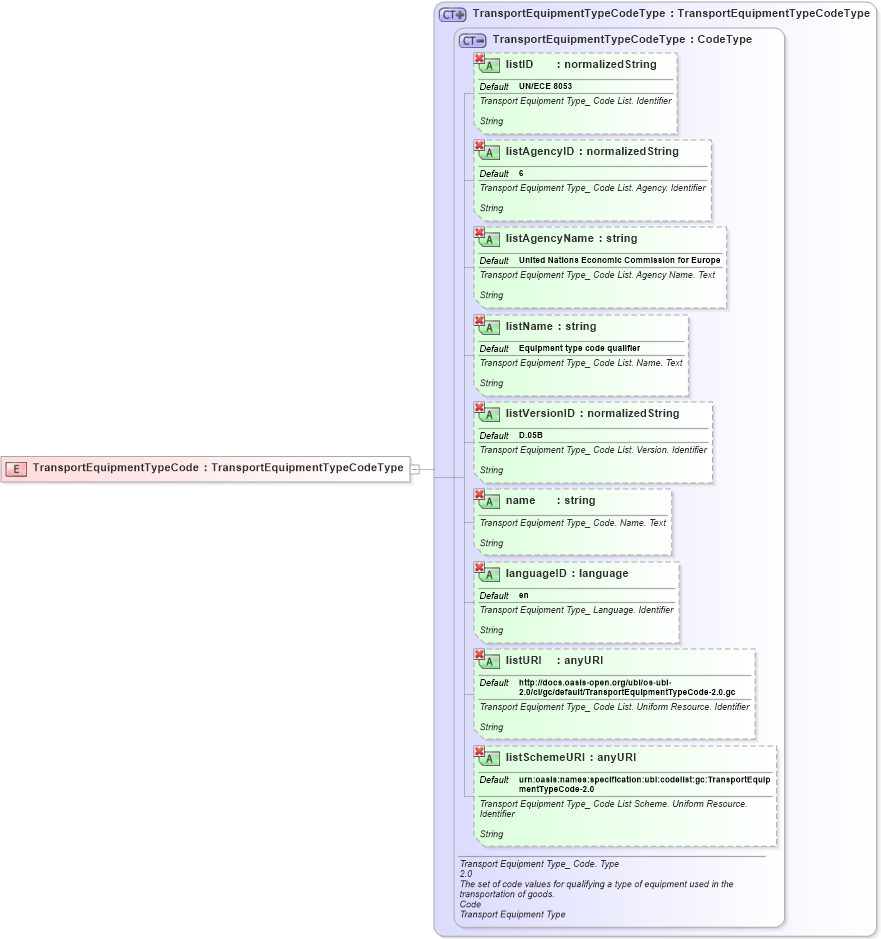Viewport: 881px width, 939px height.
Task: Toggle the red prohibited marker on listID
Action: coord(479,57)
